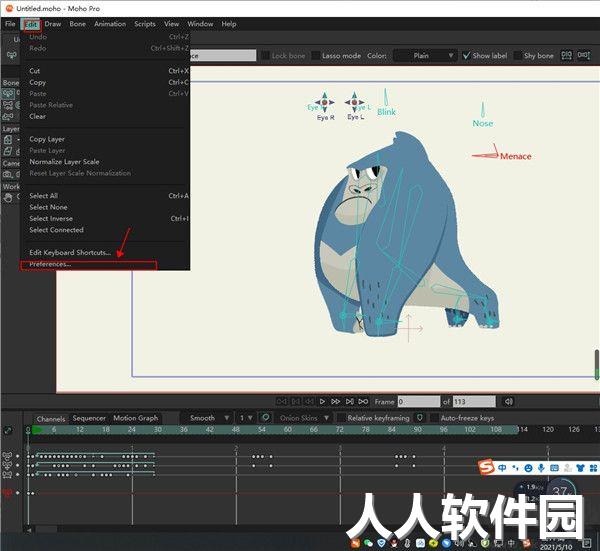Image resolution: width=600 pixels, height=551 pixels.
Task: Open the File menu
Action: click(10, 24)
